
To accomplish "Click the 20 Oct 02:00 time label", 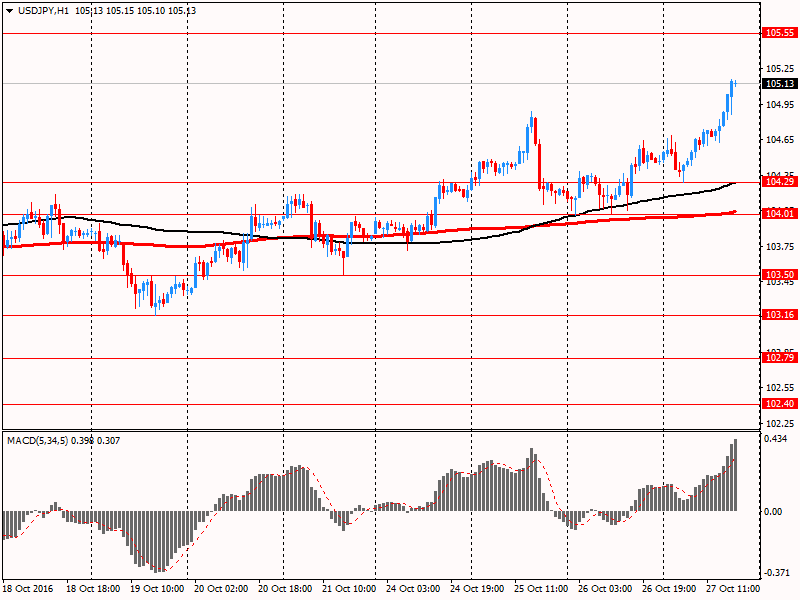I will (x=221, y=589).
